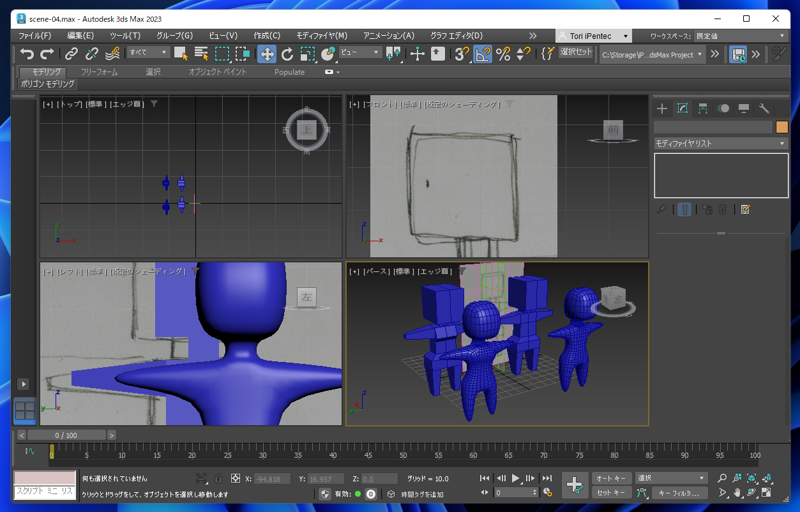
Task: Click the Undo arrow icon
Action: click(x=27, y=54)
